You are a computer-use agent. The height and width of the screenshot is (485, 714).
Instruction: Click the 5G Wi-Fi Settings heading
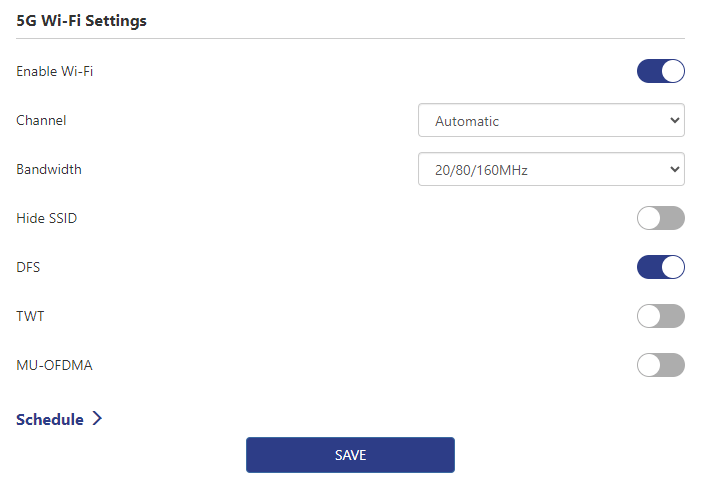tap(82, 21)
